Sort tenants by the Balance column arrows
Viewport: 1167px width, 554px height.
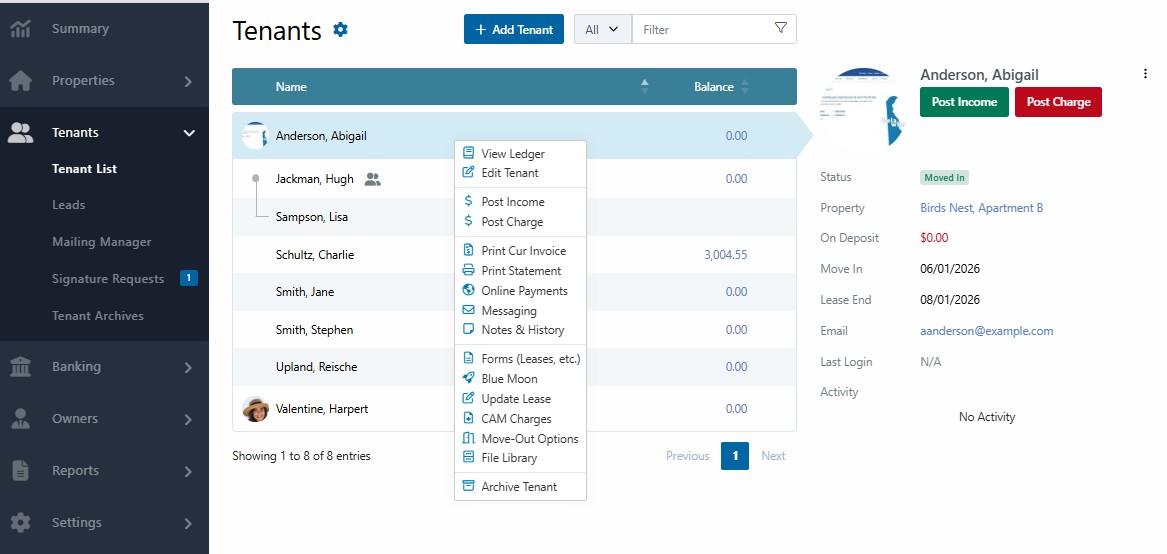tap(744, 86)
